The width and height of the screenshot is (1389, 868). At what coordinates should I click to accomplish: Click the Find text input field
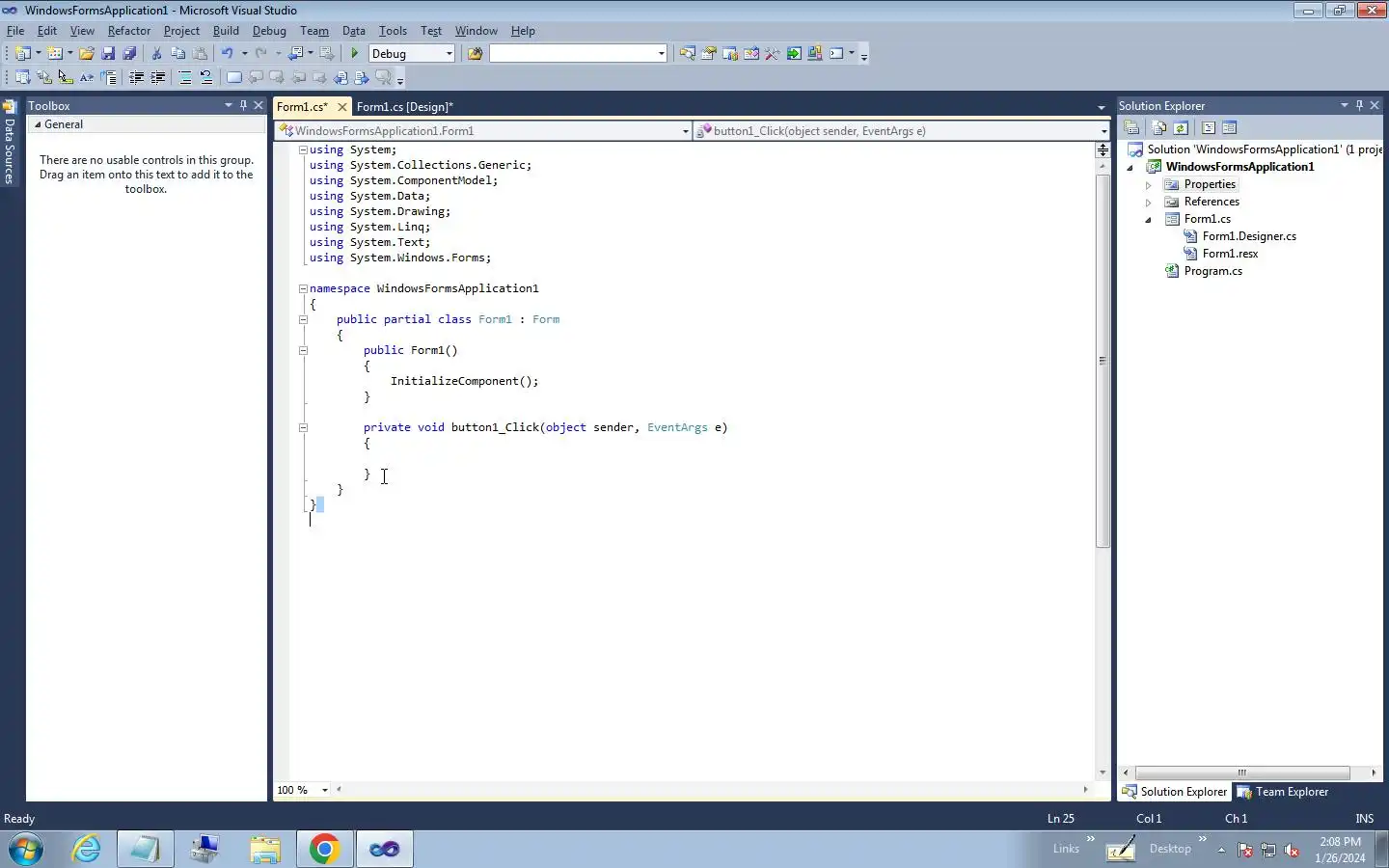tap(573, 54)
